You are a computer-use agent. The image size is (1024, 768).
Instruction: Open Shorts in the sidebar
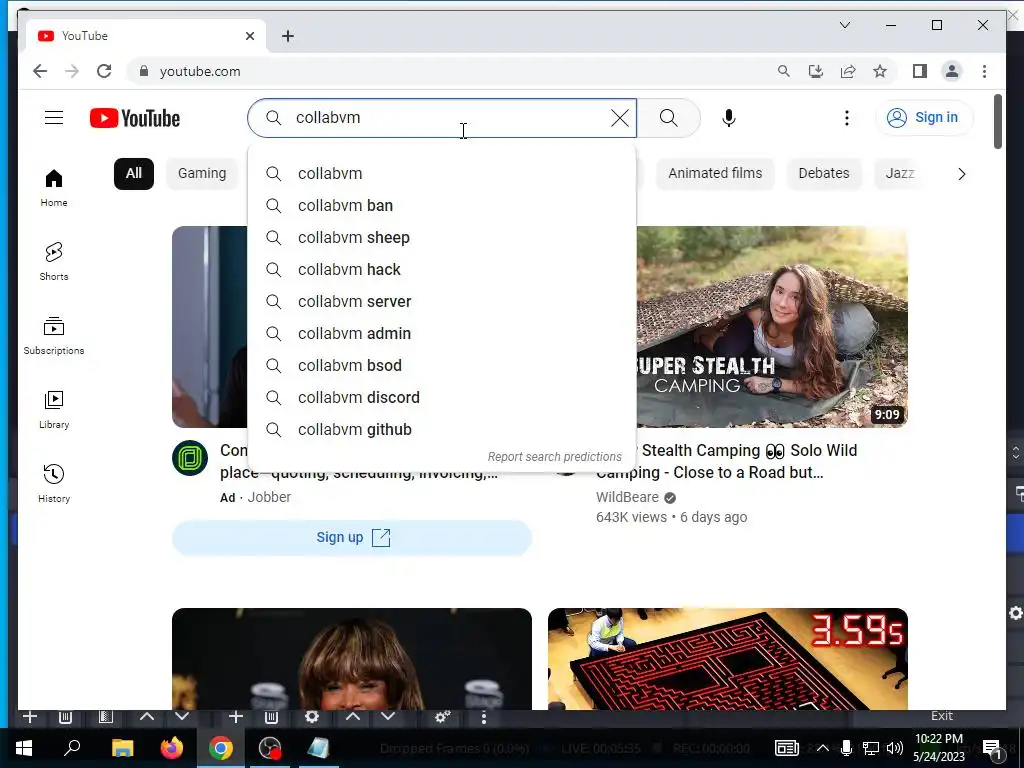54,261
